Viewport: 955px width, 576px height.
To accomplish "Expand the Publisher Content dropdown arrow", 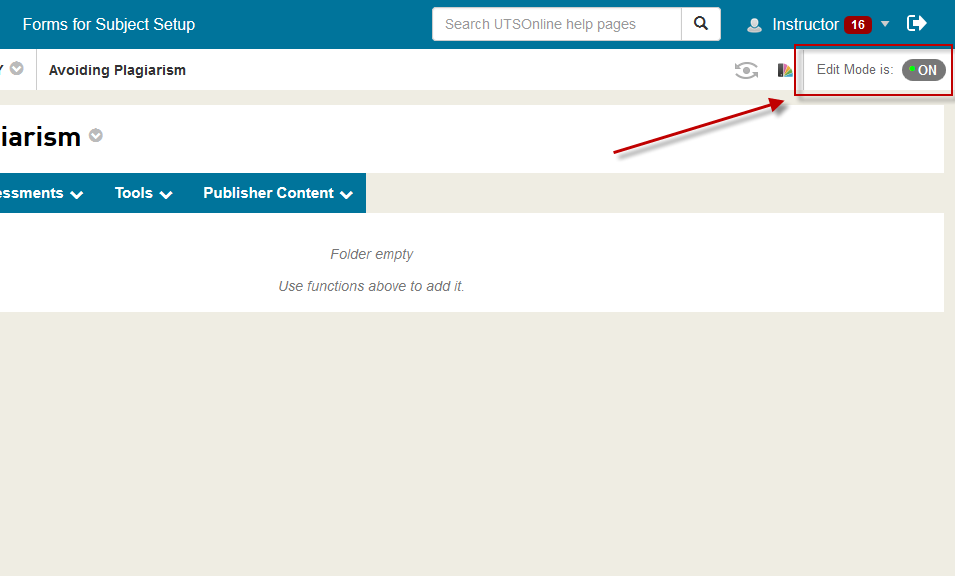I will [346, 195].
